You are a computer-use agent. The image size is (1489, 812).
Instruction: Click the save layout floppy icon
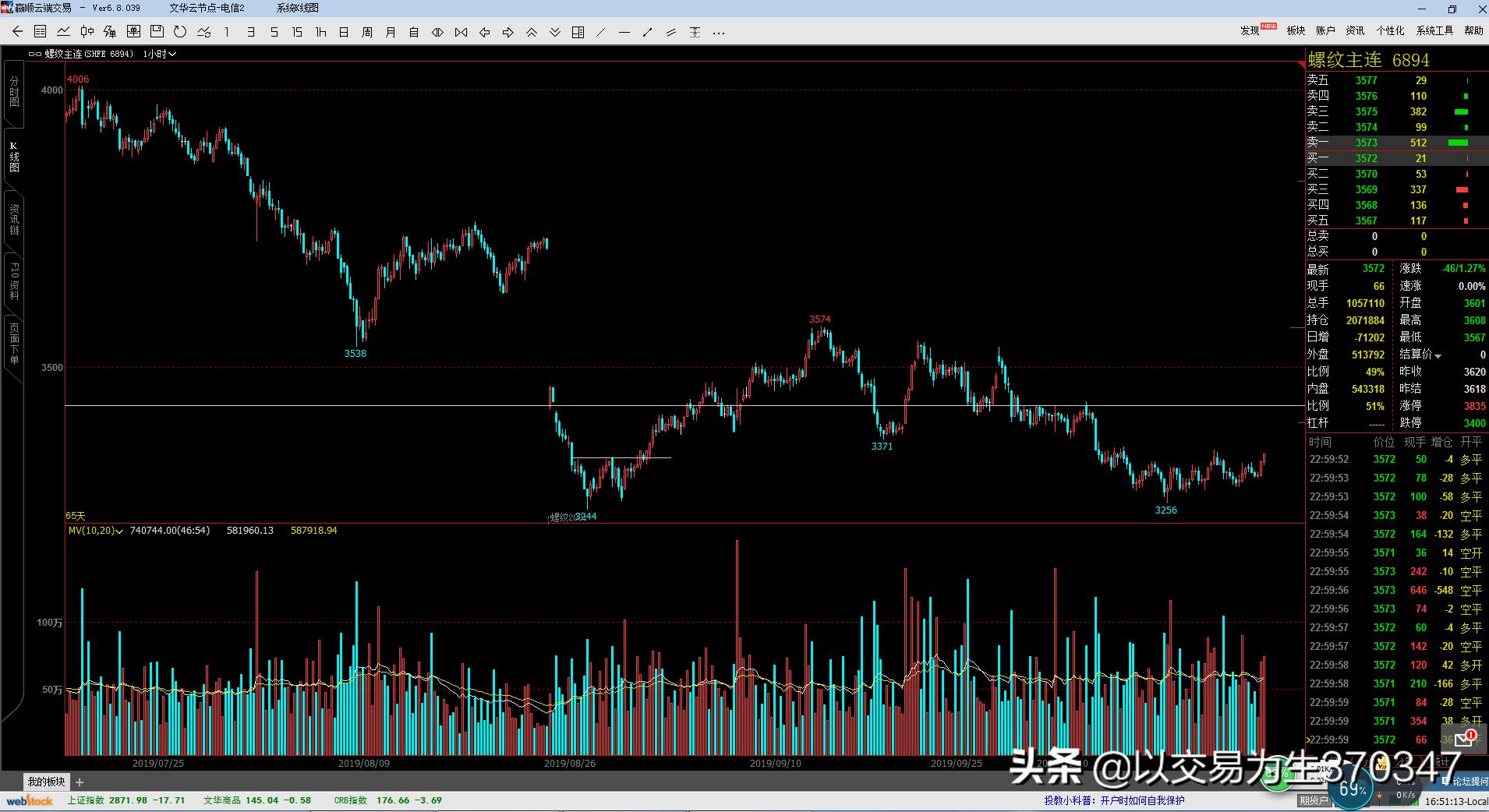point(157,32)
